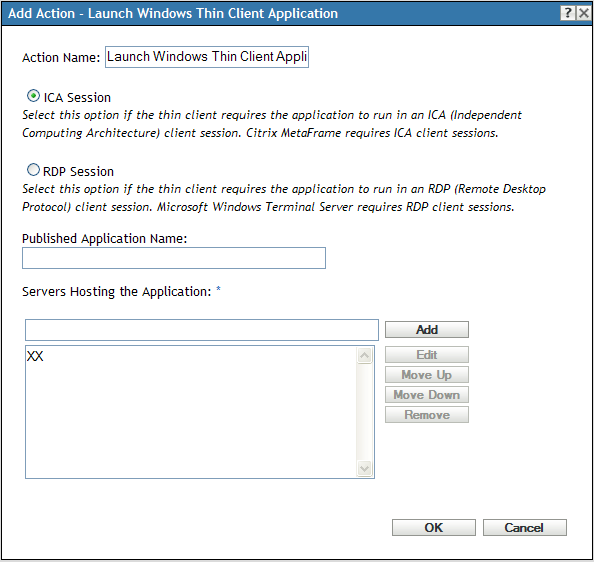
Task: Select the RDP Session radio button
Action: tap(33, 170)
